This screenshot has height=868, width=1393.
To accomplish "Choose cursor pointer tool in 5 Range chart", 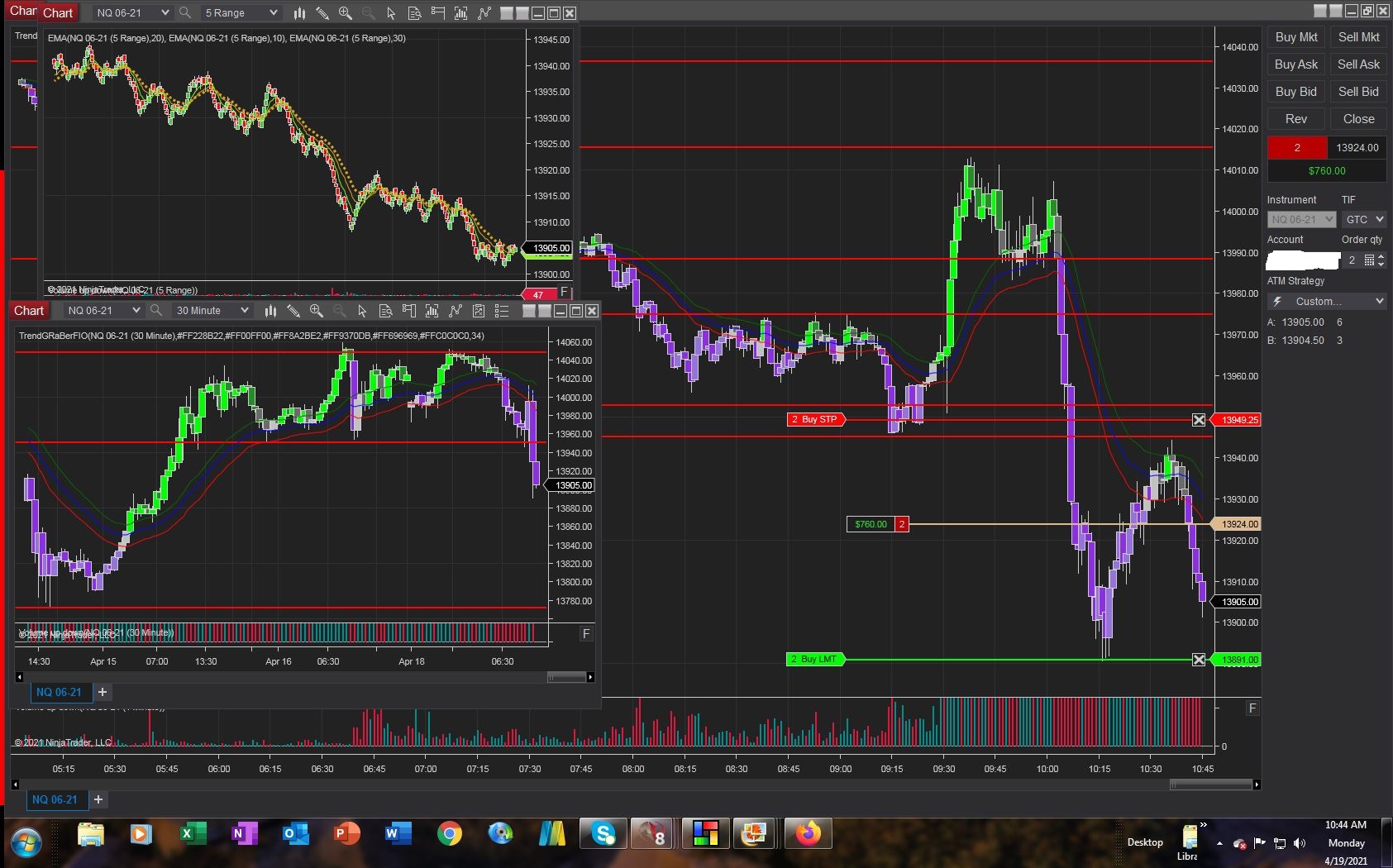I will coord(391,13).
